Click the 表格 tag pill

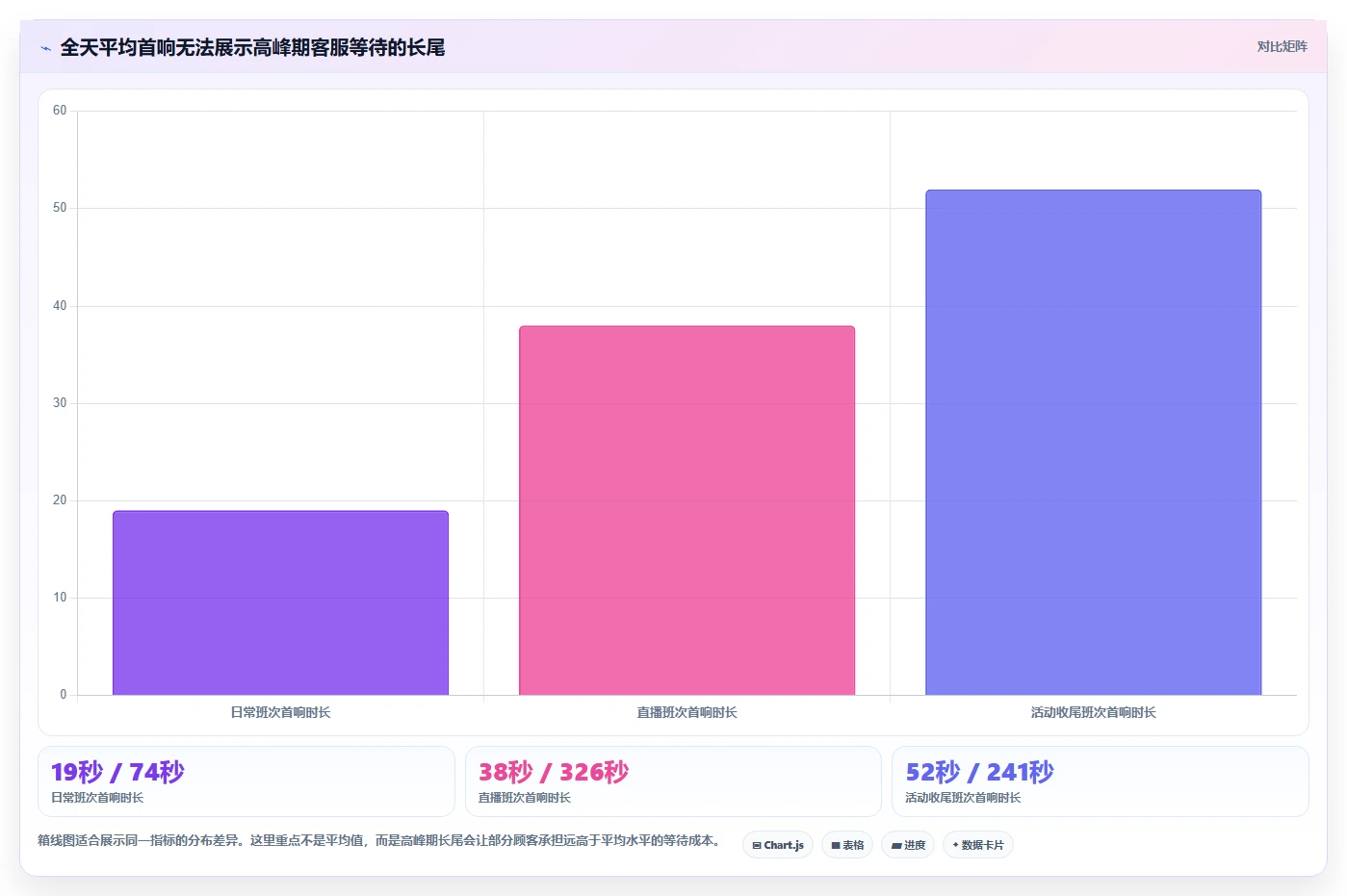(x=847, y=845)
